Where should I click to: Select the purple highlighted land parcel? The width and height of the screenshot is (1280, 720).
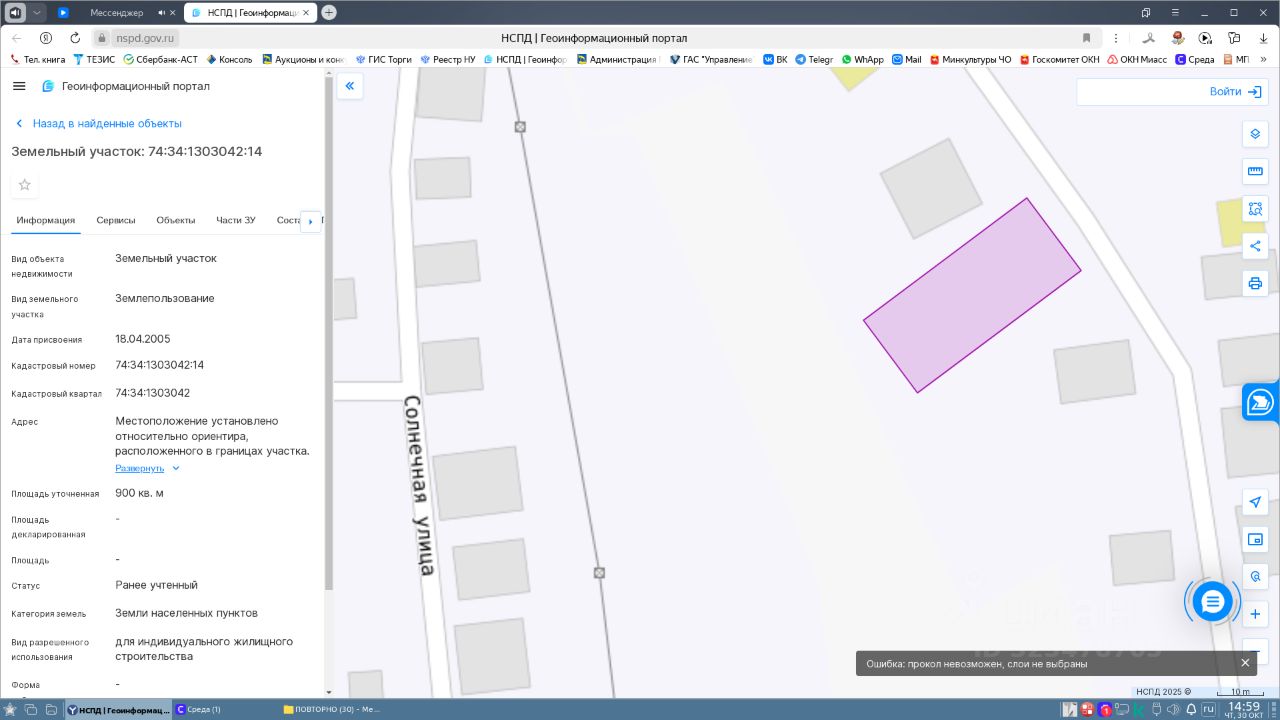click(972, 295)
